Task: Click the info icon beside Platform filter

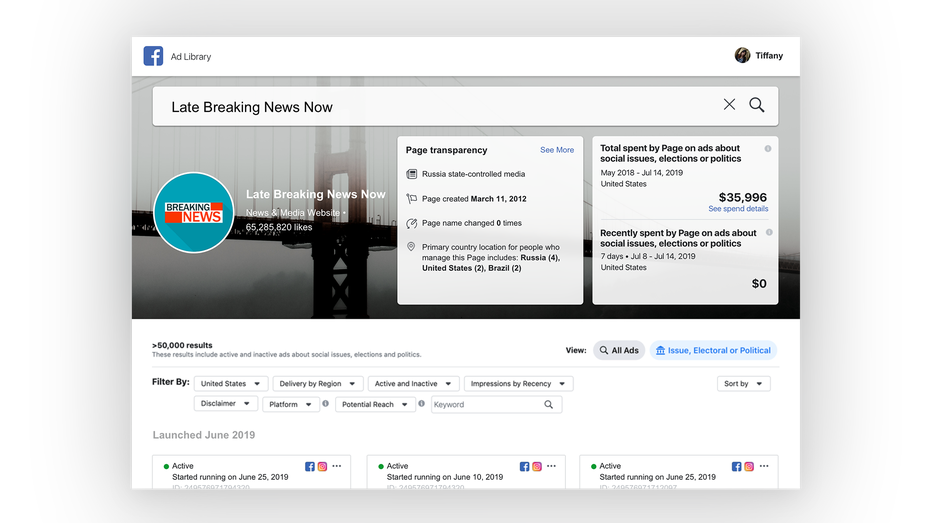Action: pyautogui.click(x=325, y=404)
